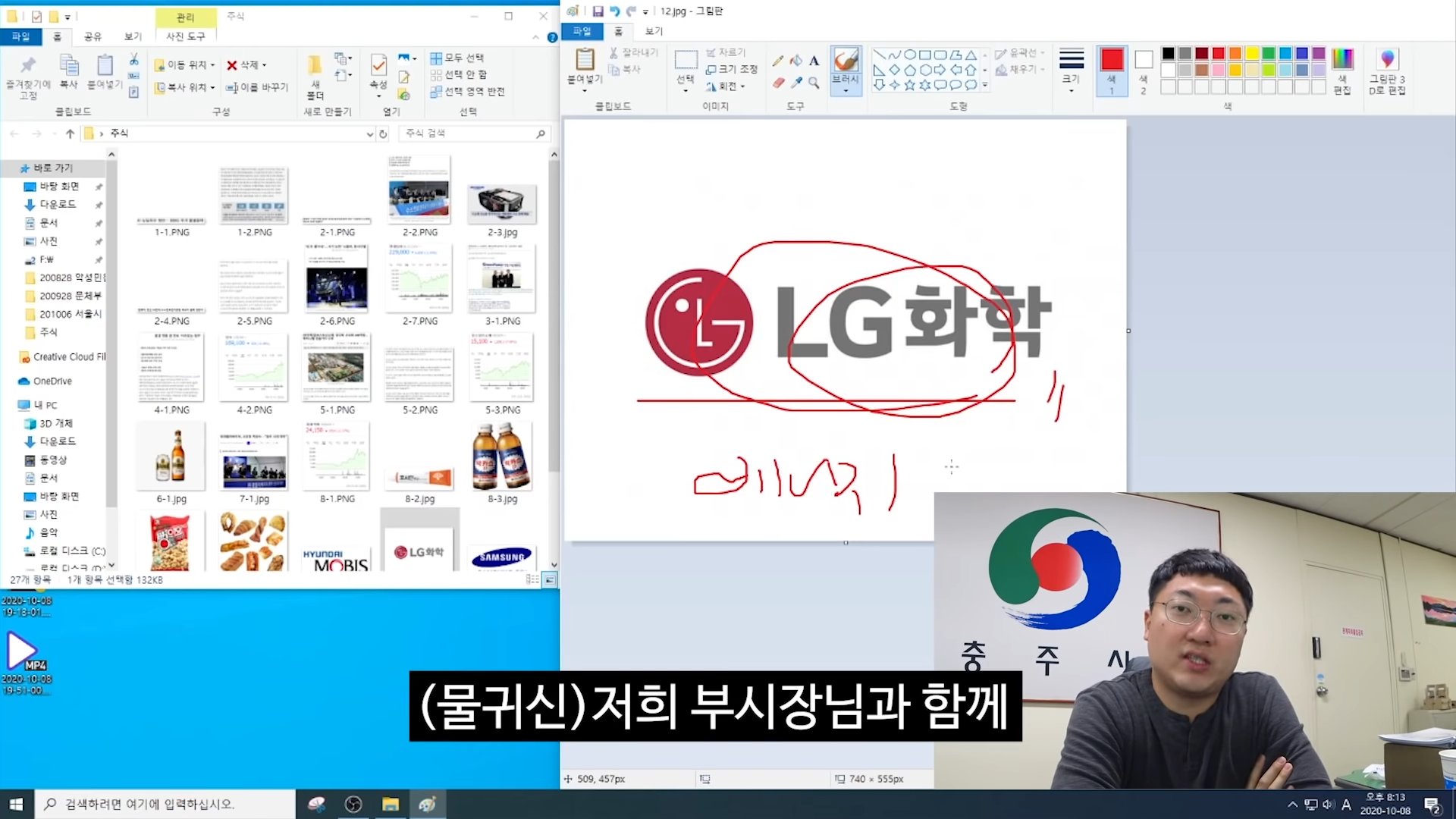
Task: Click the taskbar search box
Action: click(x=165, y=804)
